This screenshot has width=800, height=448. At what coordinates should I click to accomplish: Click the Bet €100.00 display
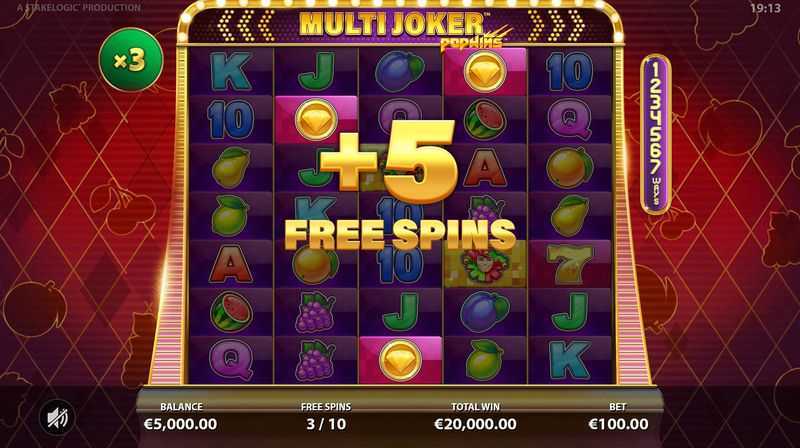[x=618, y=416]
